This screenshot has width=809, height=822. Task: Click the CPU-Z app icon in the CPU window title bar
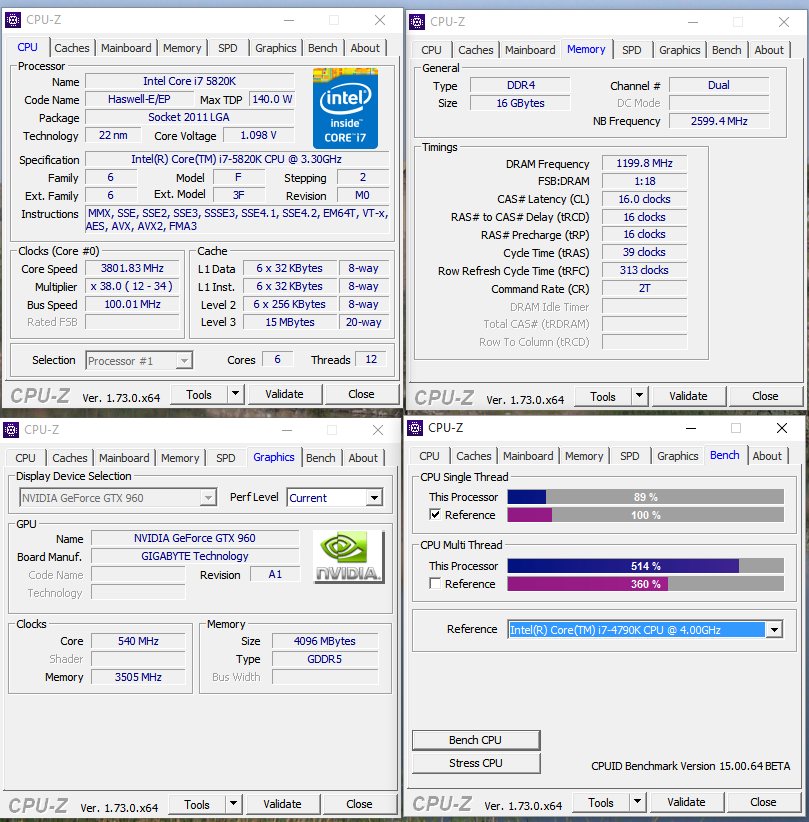(x=13, y=20)
